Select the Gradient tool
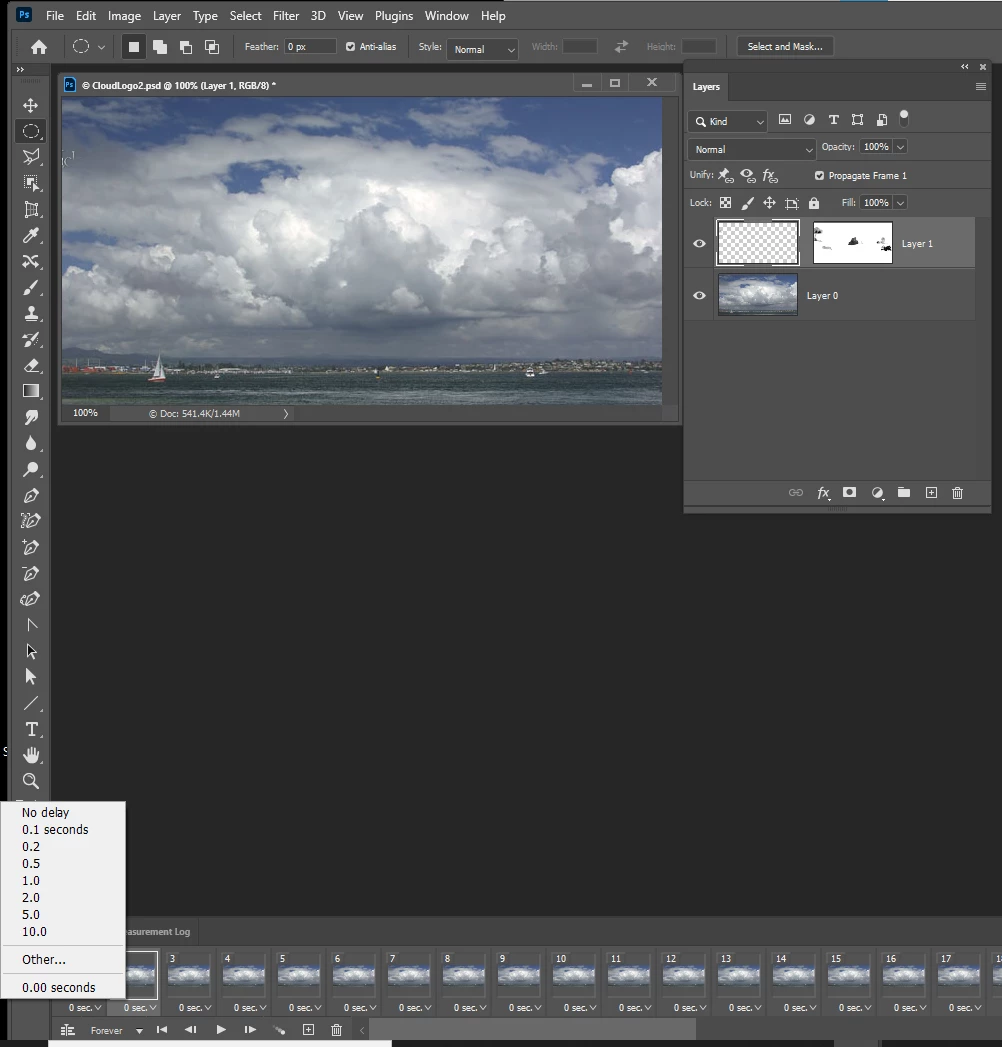Screen dimensions: 1002x1047 tap(31, 391)
